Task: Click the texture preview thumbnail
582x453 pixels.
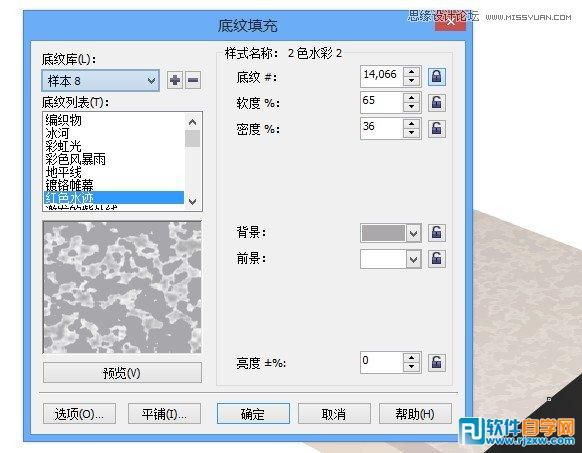Action: coord(122,287)
